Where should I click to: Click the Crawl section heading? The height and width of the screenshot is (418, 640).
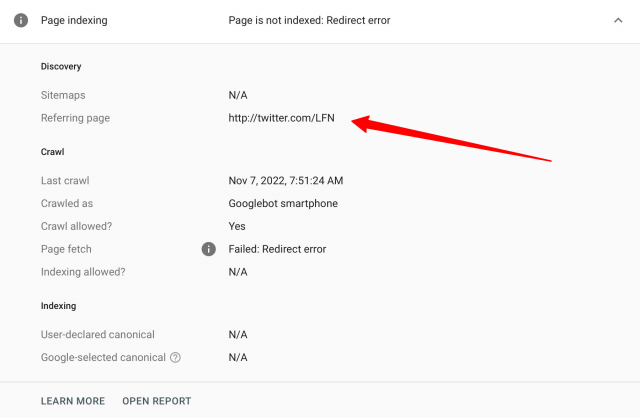[x=53, y=152]
